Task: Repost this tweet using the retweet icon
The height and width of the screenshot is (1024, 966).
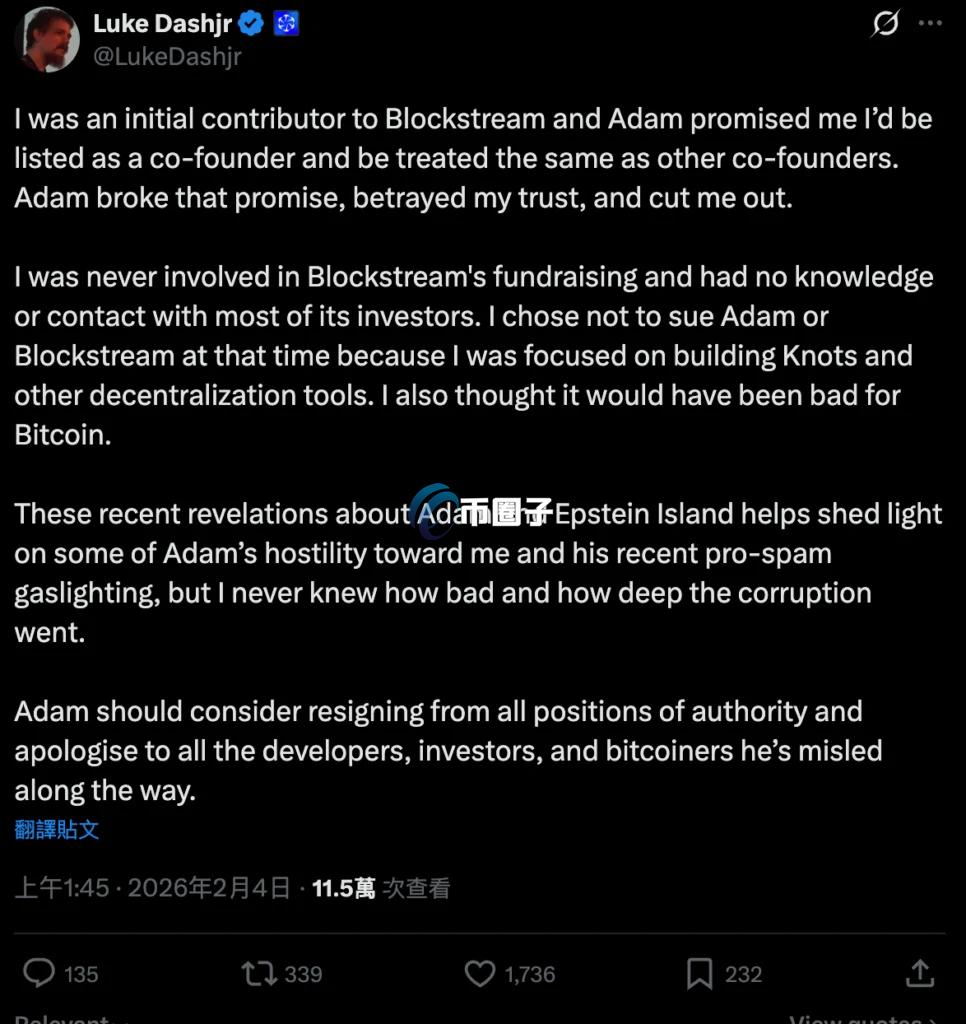Action: click(x=258, y=973)
